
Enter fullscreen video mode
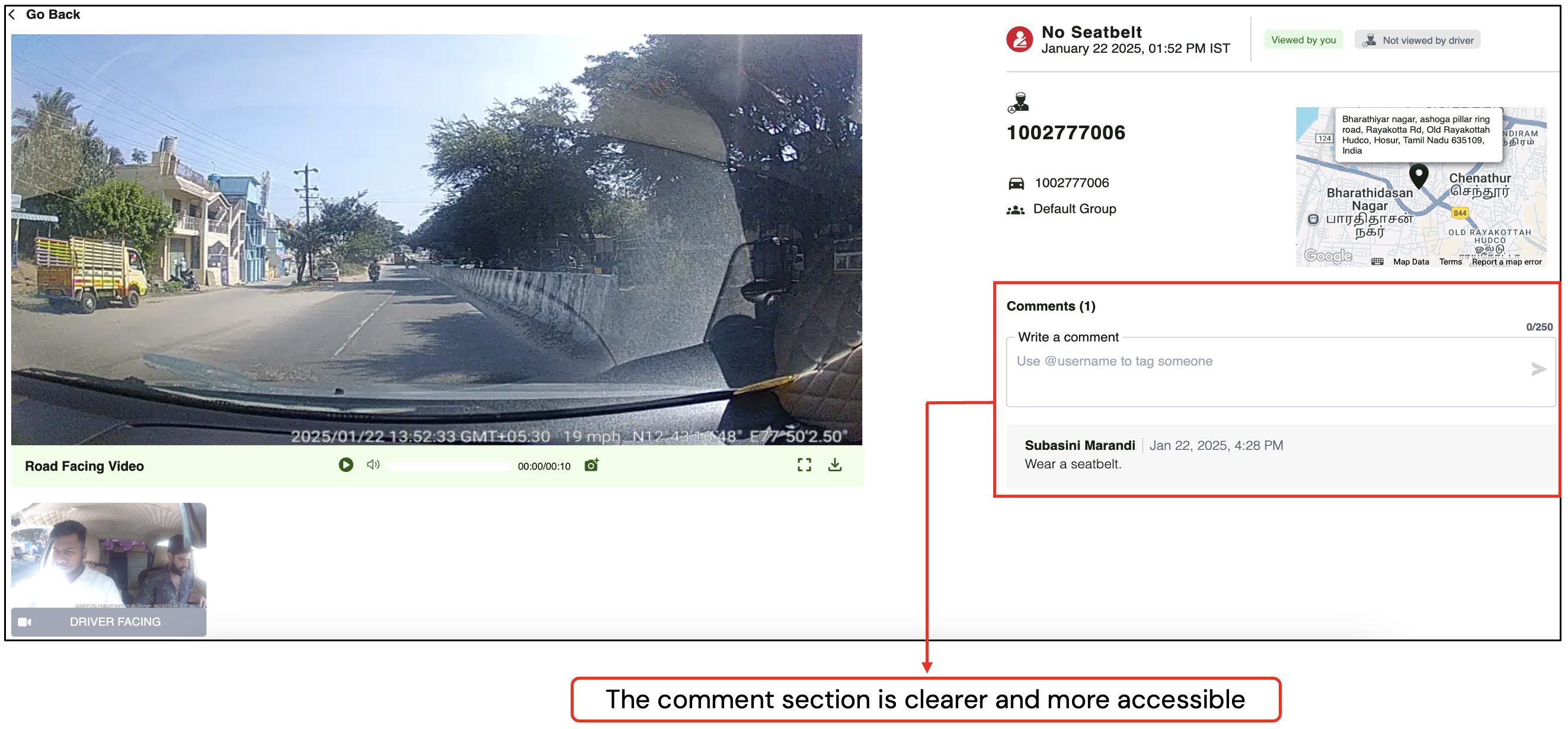(804, 465)
